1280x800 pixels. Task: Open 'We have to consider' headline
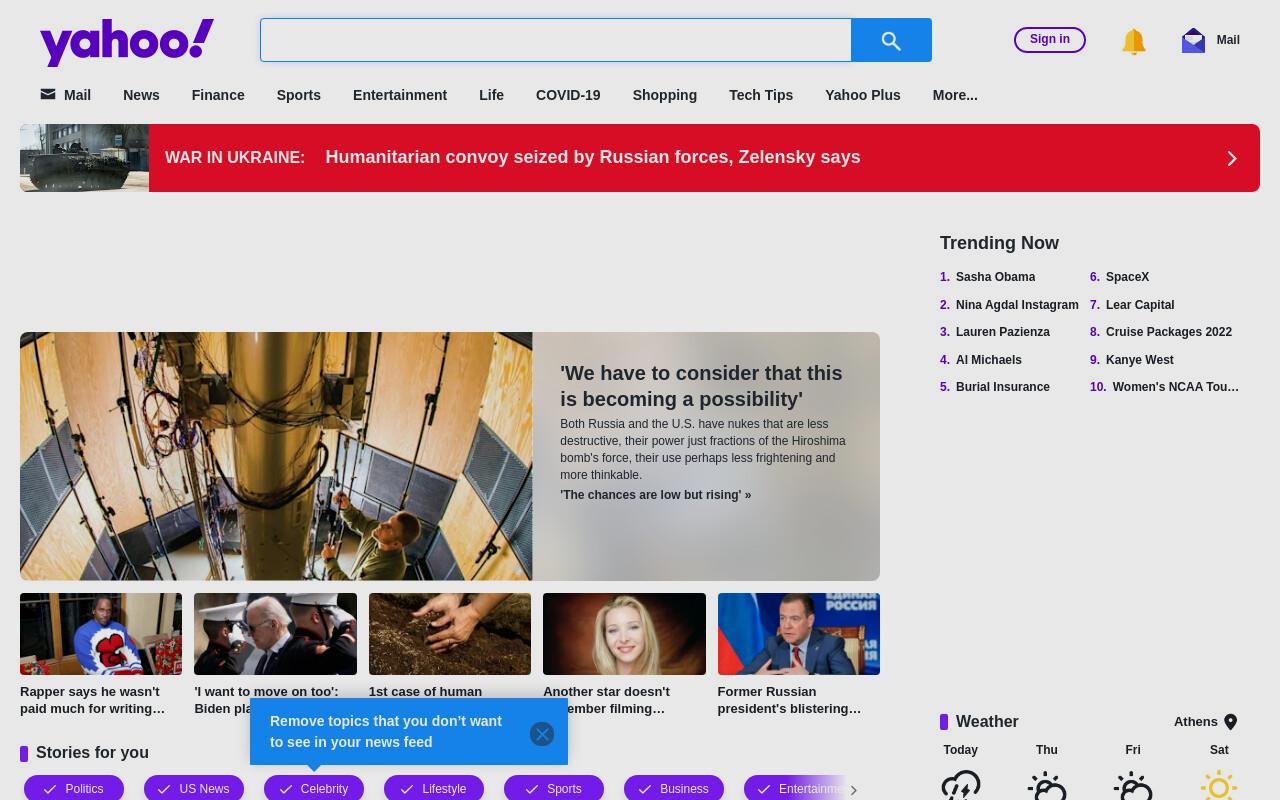tap(701, 386)
